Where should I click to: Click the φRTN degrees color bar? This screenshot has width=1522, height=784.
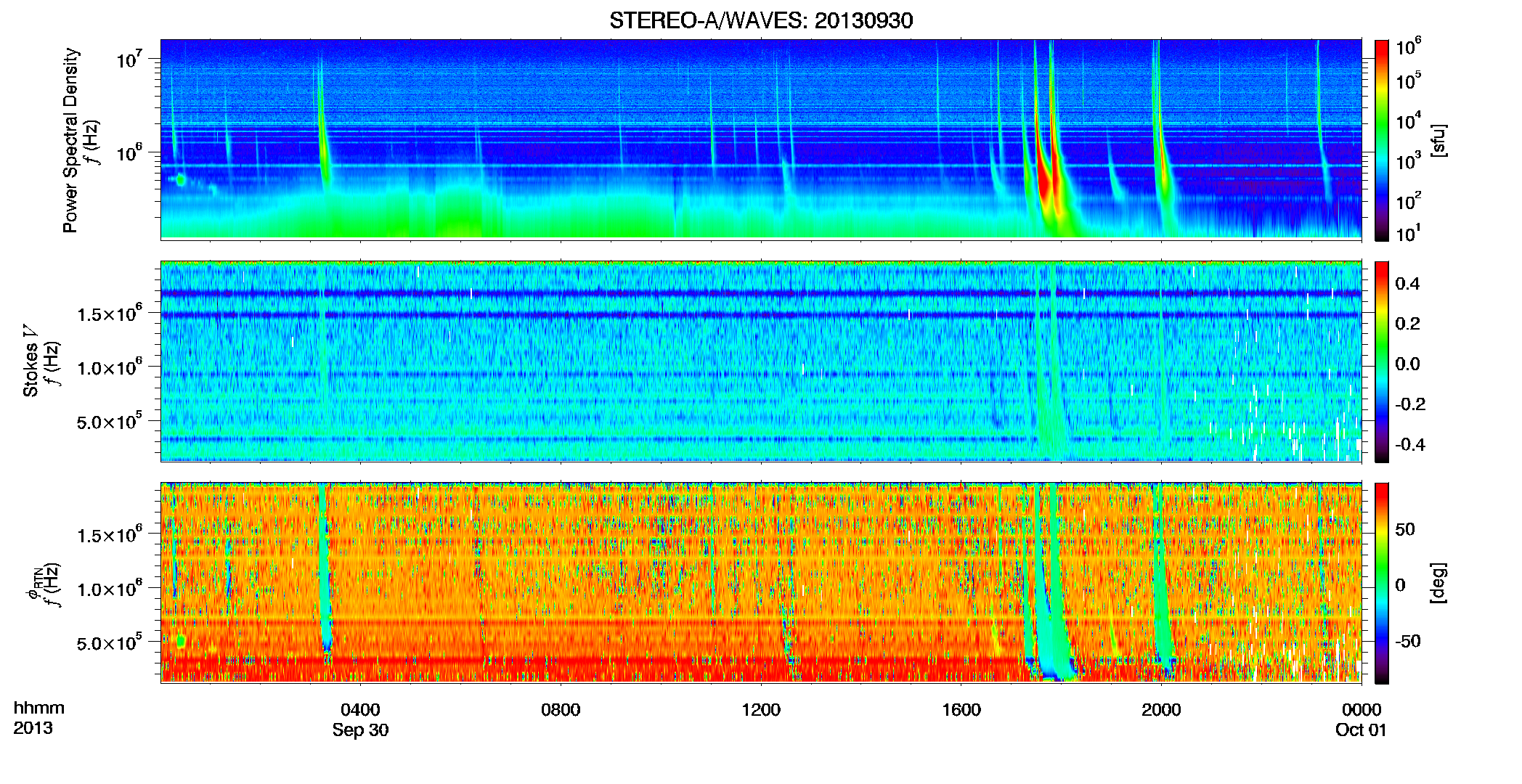coord(1382,583)
